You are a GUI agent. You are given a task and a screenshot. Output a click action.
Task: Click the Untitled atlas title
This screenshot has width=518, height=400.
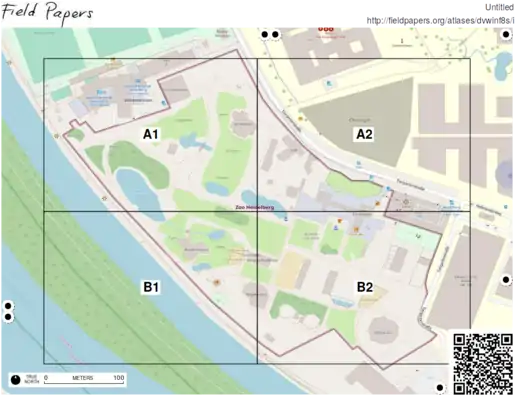(x=499, y=7)
